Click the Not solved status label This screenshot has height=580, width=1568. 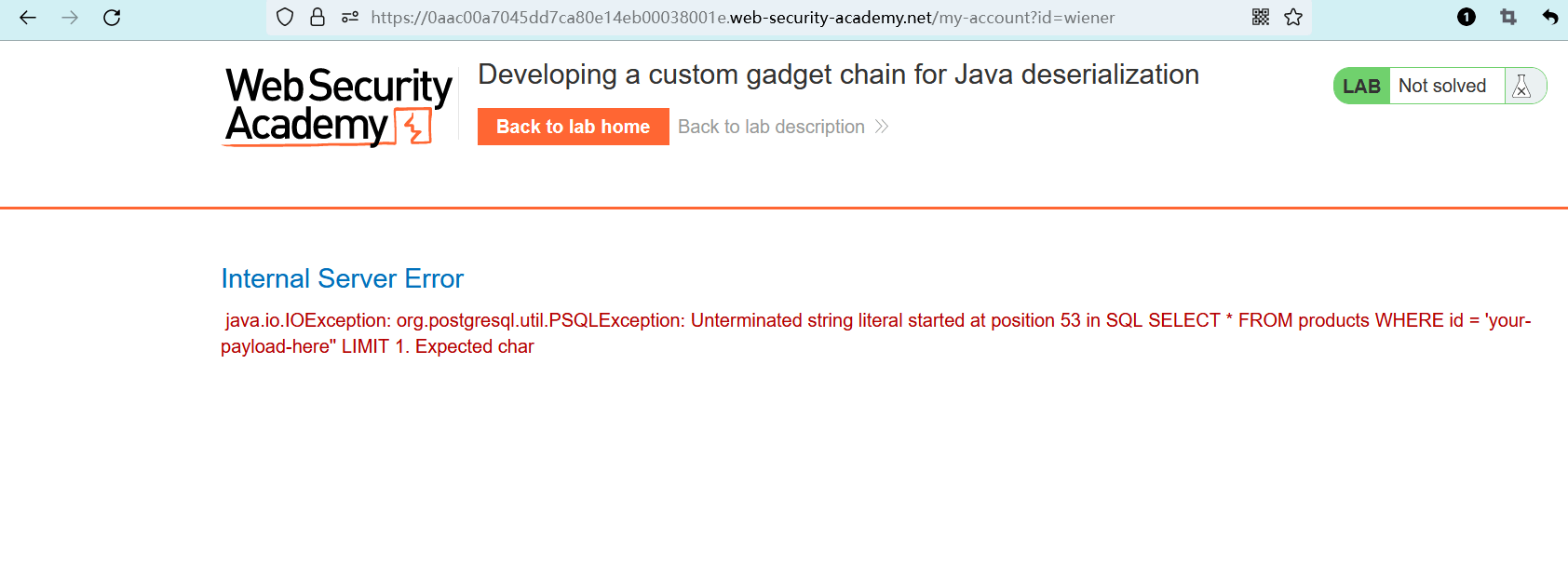click(1442, 87)
